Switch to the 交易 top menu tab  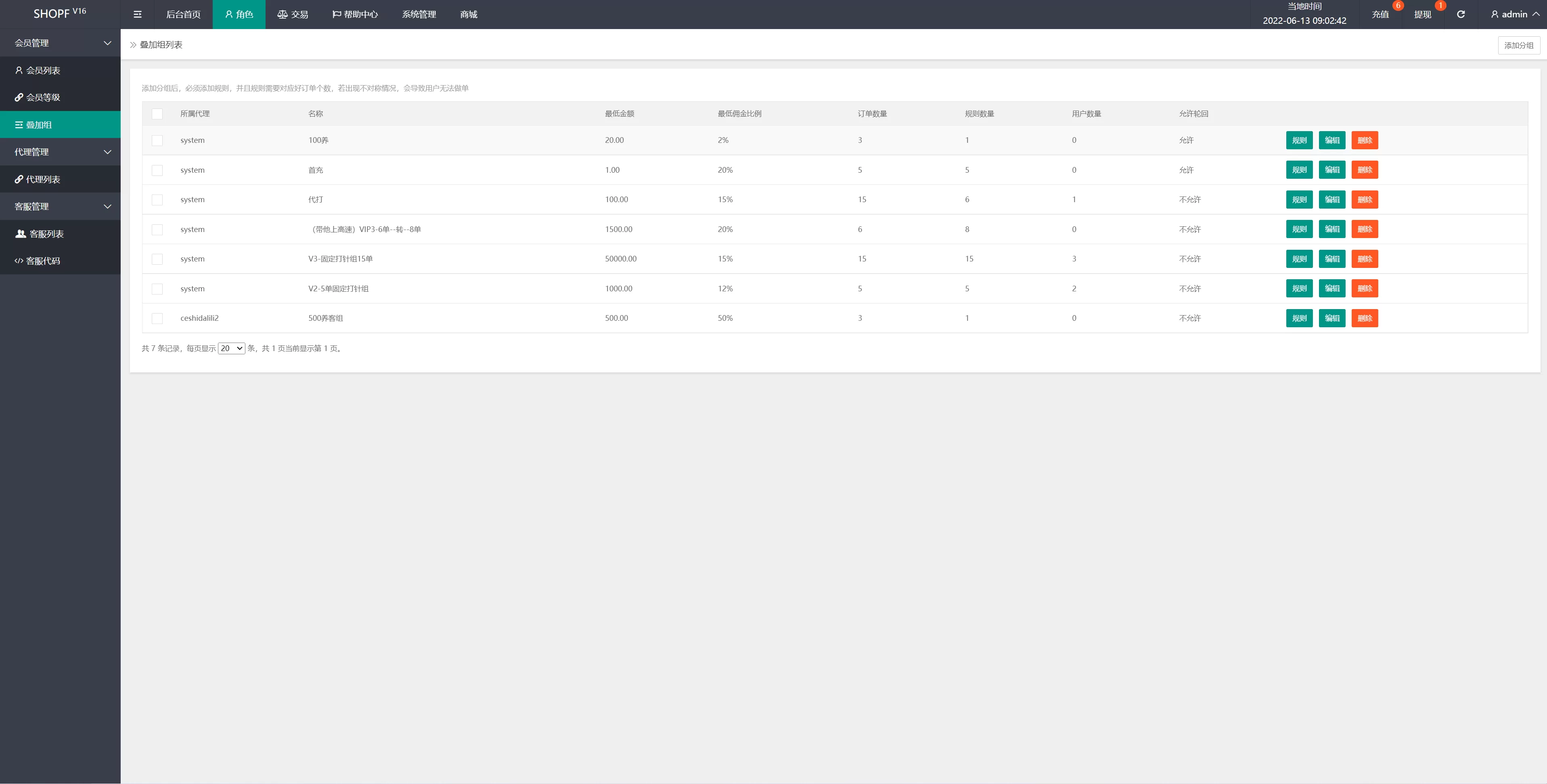(x=293, y=15)
